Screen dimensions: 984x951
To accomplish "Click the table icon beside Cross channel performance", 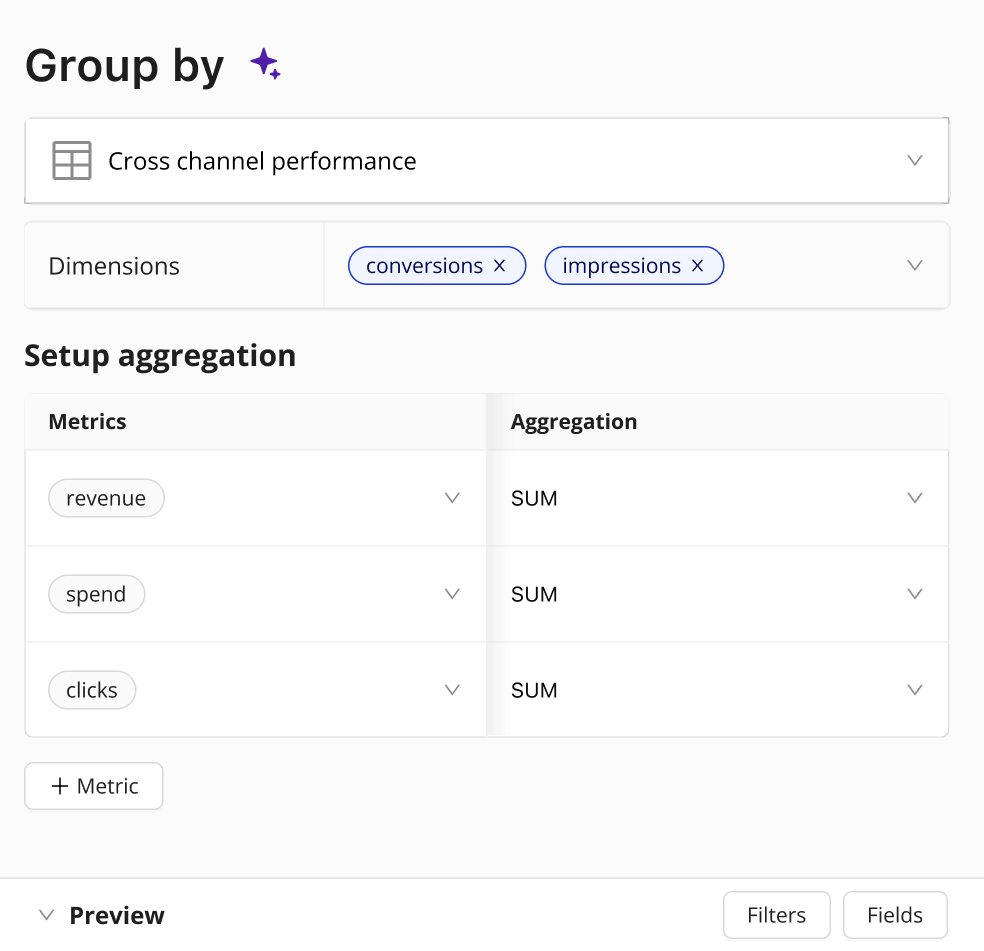I will pos(72,161).
